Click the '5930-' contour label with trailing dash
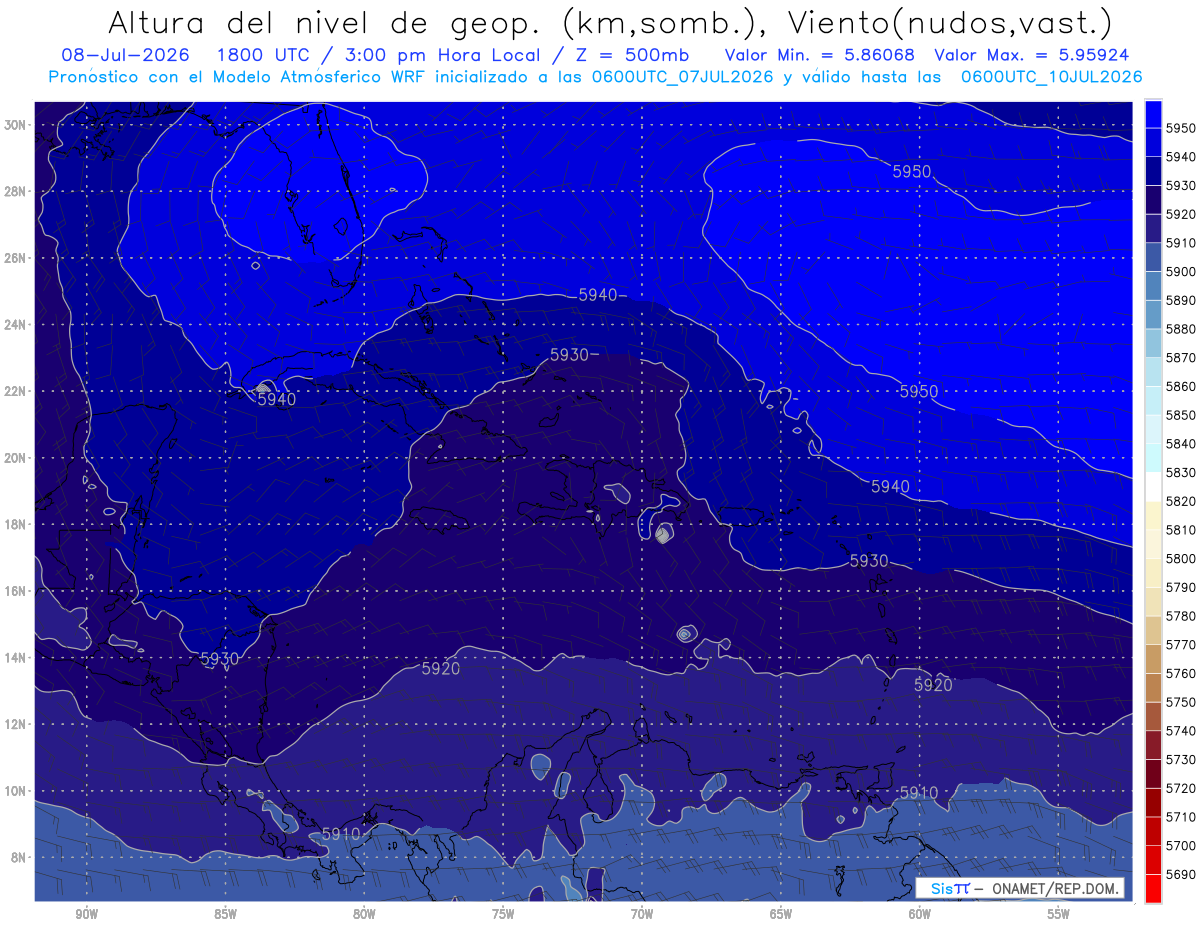Image resolution: width=1200 pixels, height=927 pixels. pos(575,355)
